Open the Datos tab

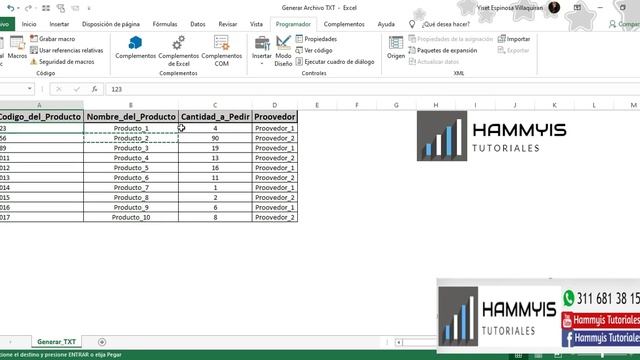(198, 24)
